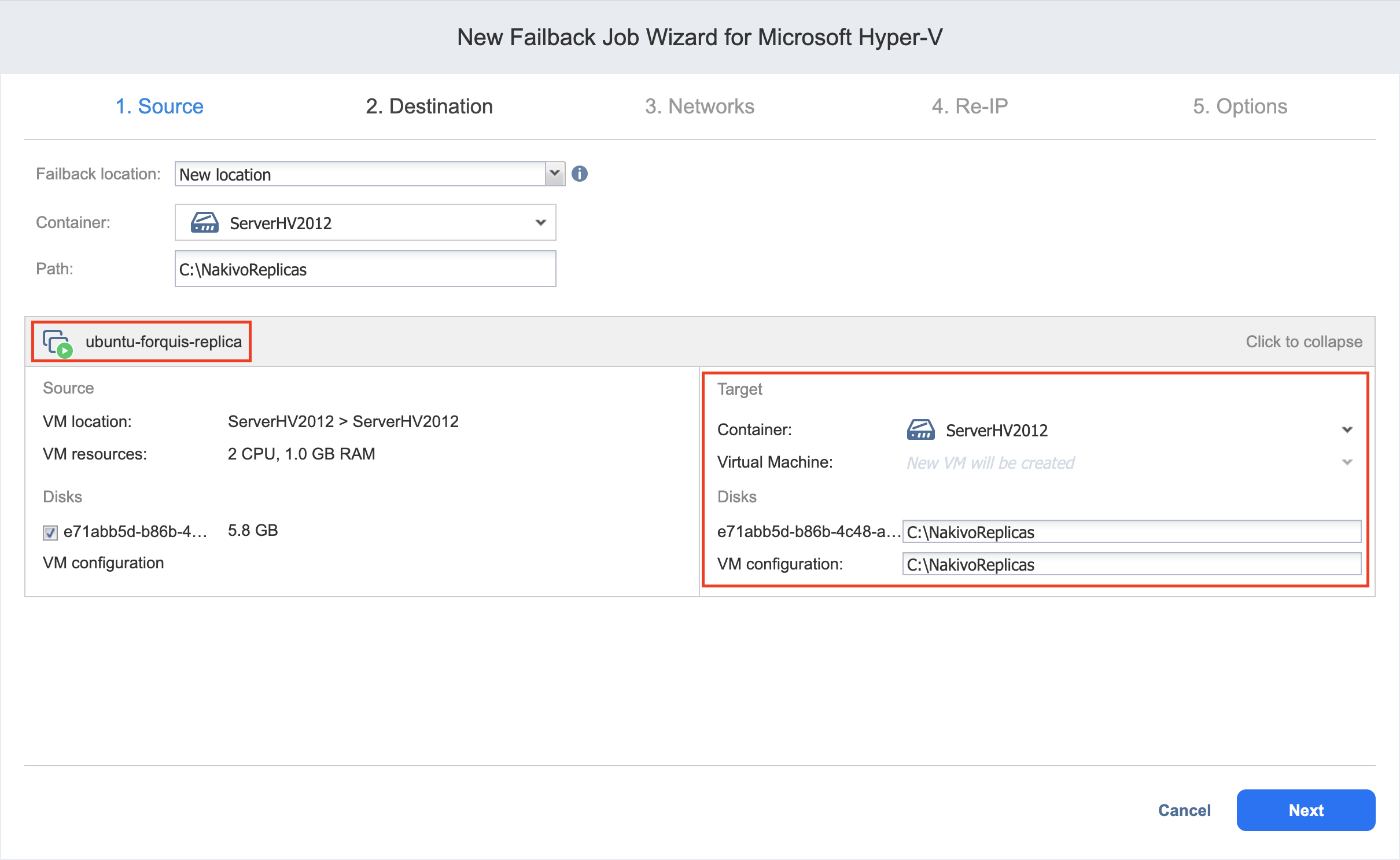The width and height of the screenshot is (1400, 860).
Task: Click the Source pane 'VM configuration' label
Action: 104,563
